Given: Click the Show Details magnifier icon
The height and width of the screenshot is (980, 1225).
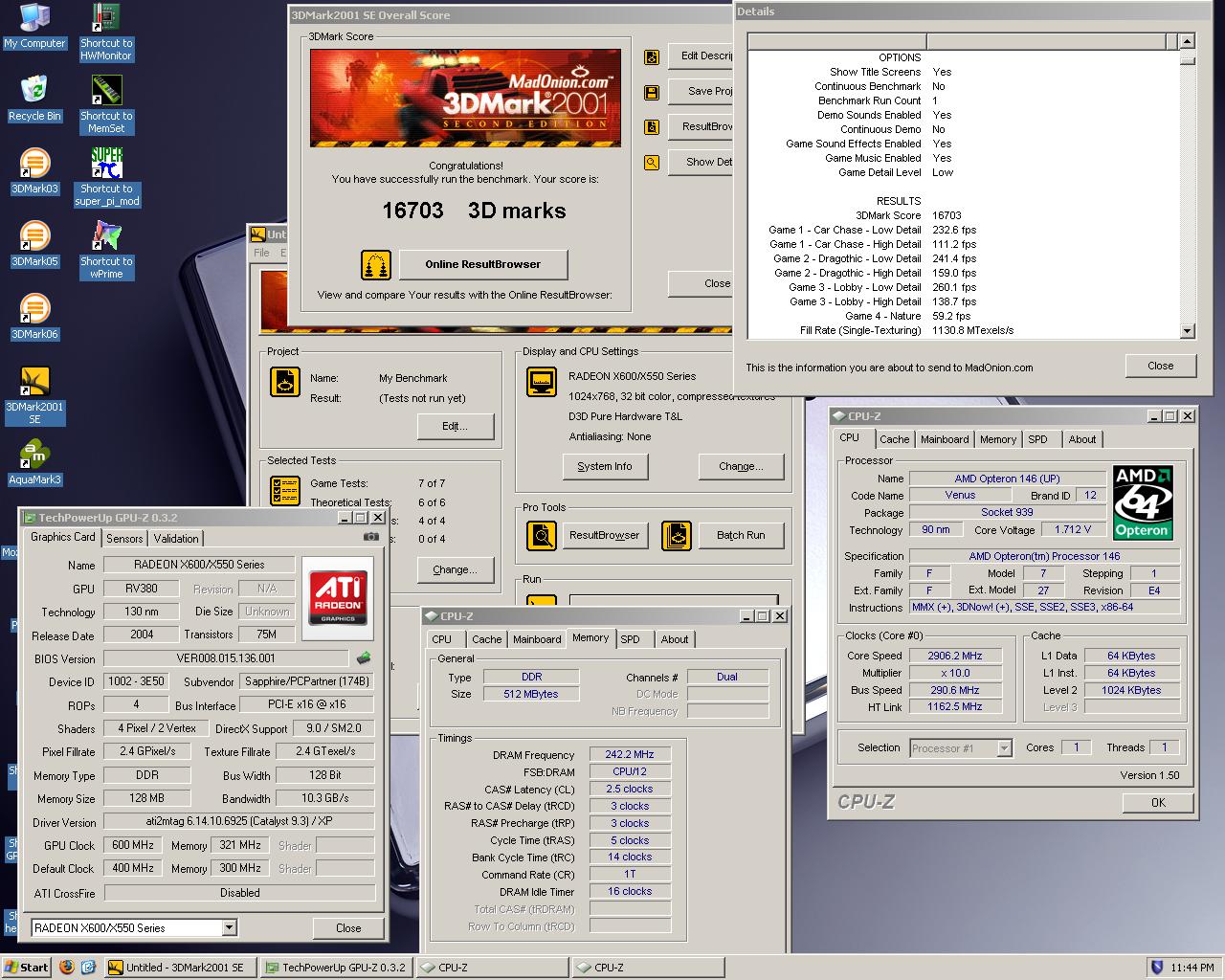Looking at the screenshot, I should [x=652, y=163].
